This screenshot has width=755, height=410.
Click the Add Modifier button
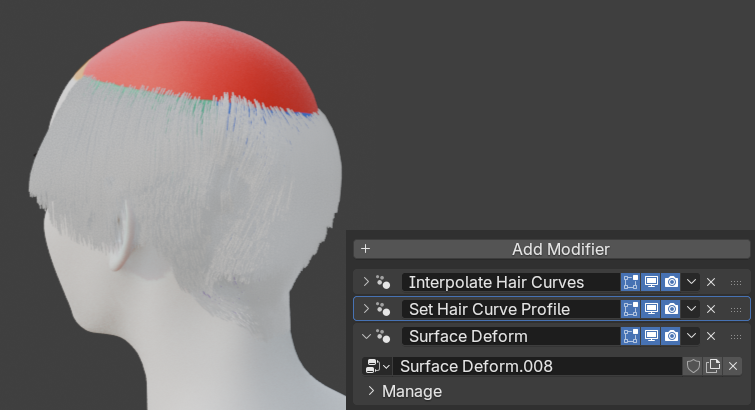[x=551, y=249]
